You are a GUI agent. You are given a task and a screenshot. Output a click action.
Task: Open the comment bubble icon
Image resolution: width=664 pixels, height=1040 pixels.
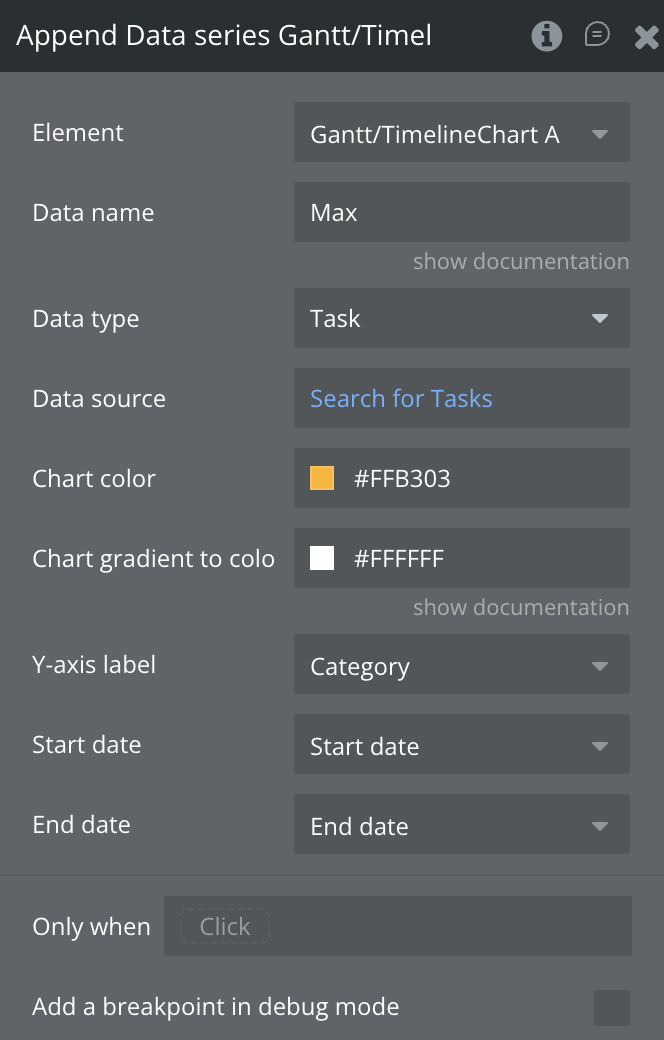[597, 36]
